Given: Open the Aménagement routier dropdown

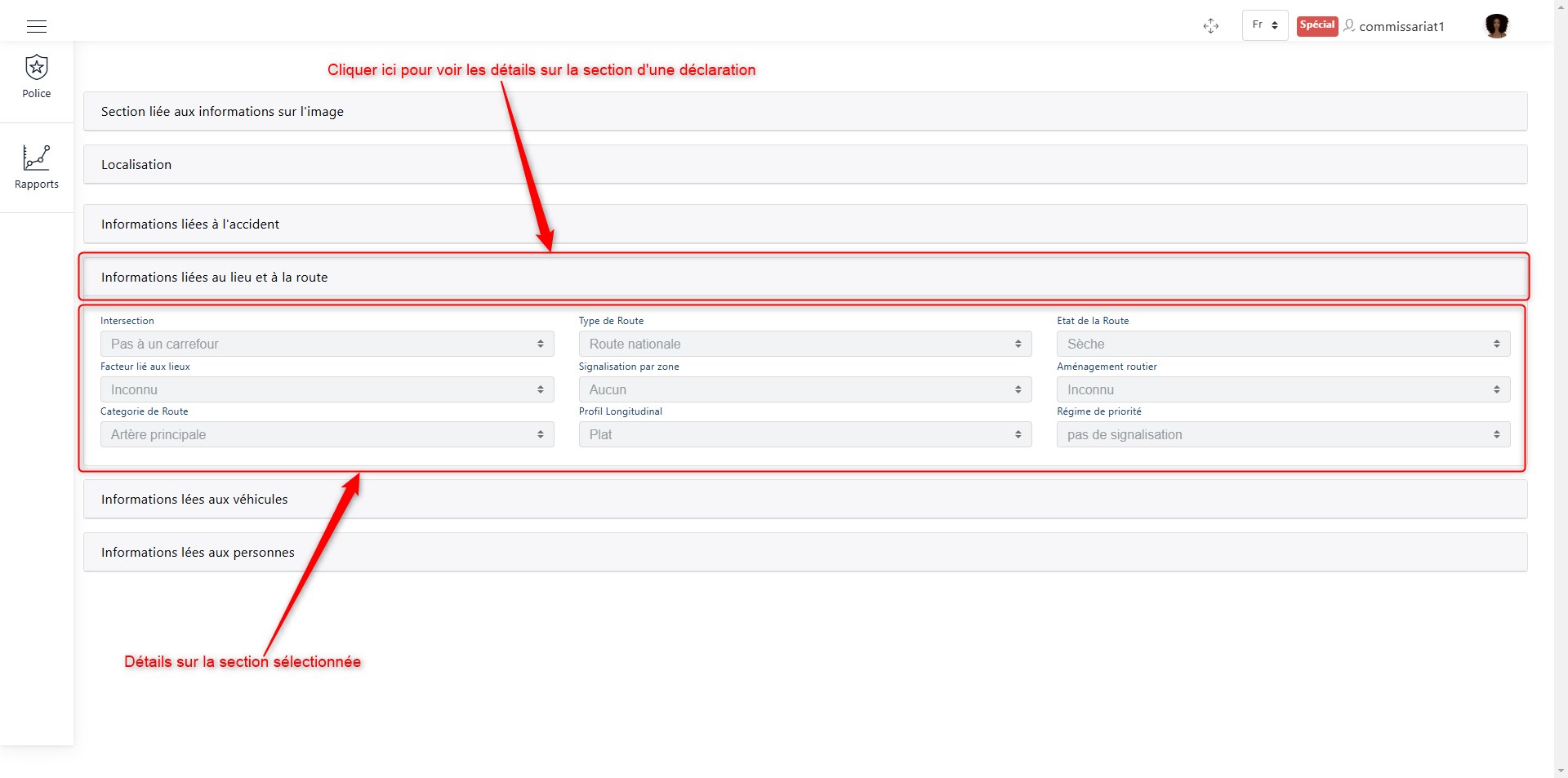Looking at the screenshot, I should (1284, 389).
